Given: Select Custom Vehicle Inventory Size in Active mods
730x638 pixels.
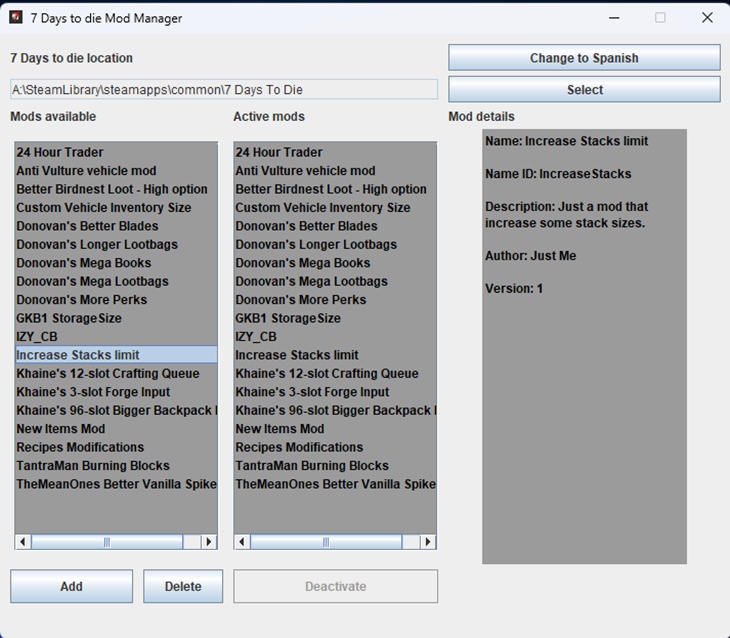Looking at the screenshot, I should pos(335,208).
